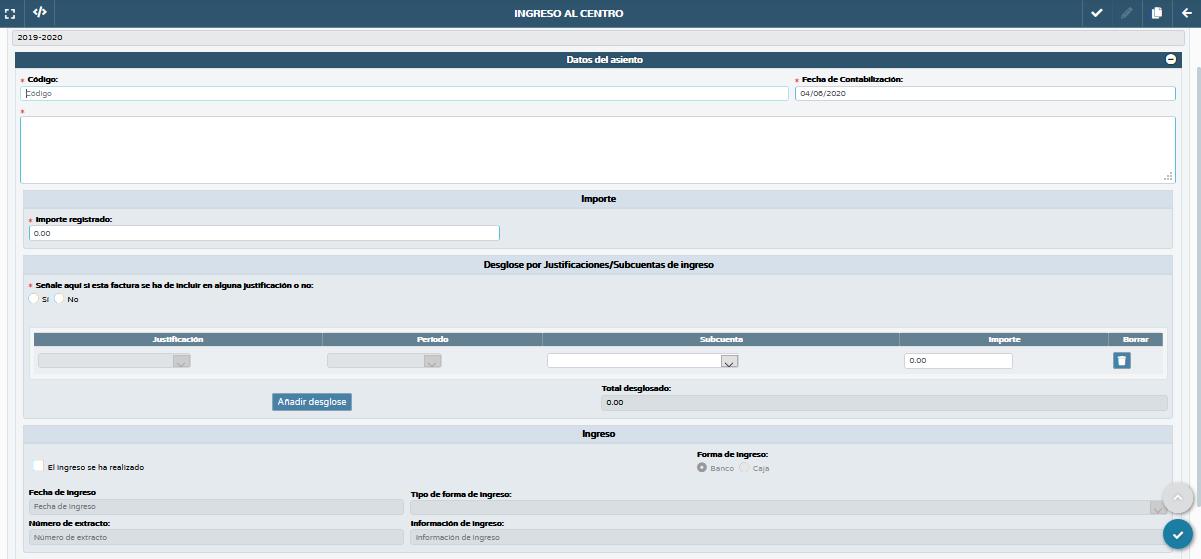
Task: Click the round confirm floating button
Action: coord(1179,534)
